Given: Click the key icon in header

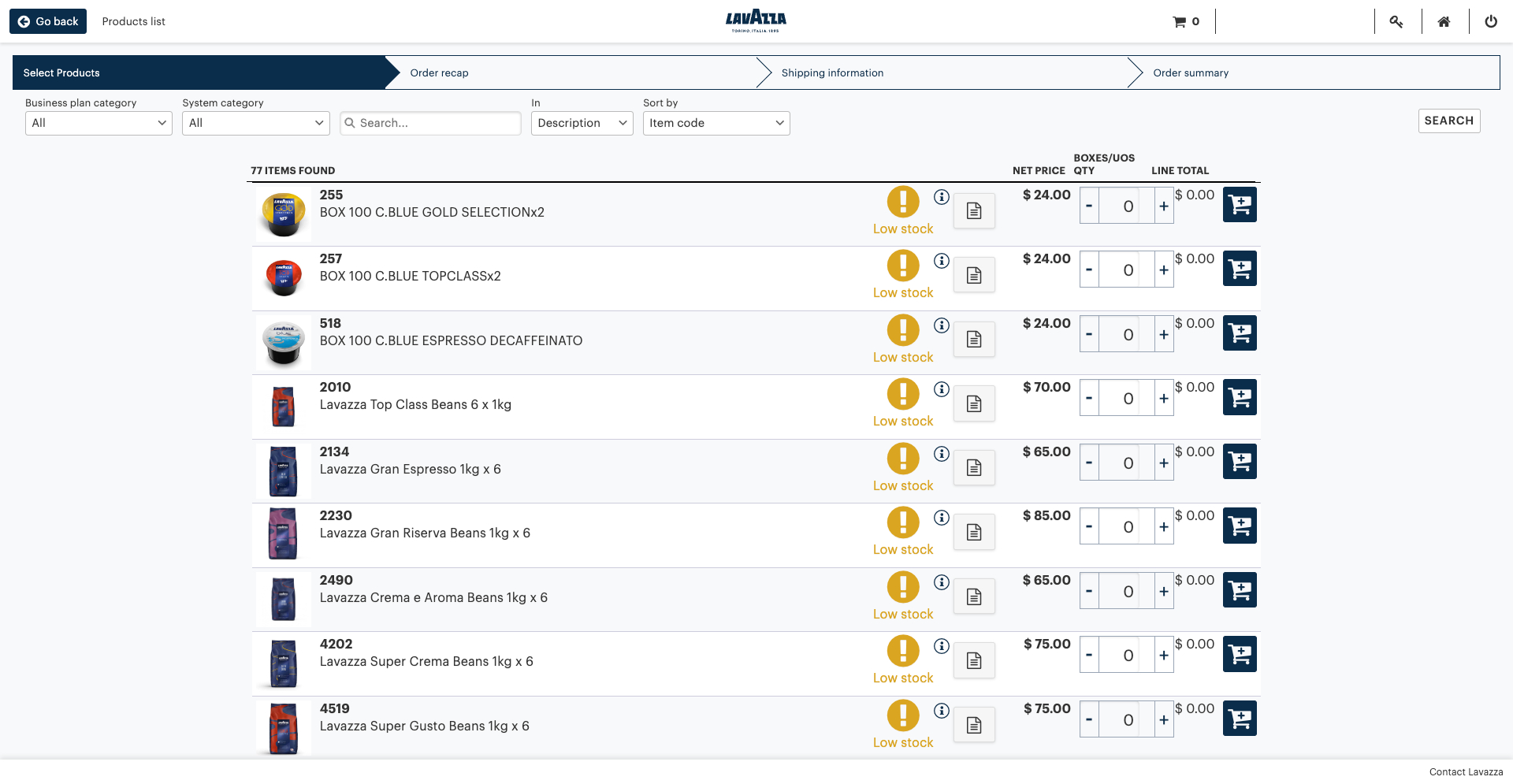Looking at the screenshot, I should (x=1396, y=22).
